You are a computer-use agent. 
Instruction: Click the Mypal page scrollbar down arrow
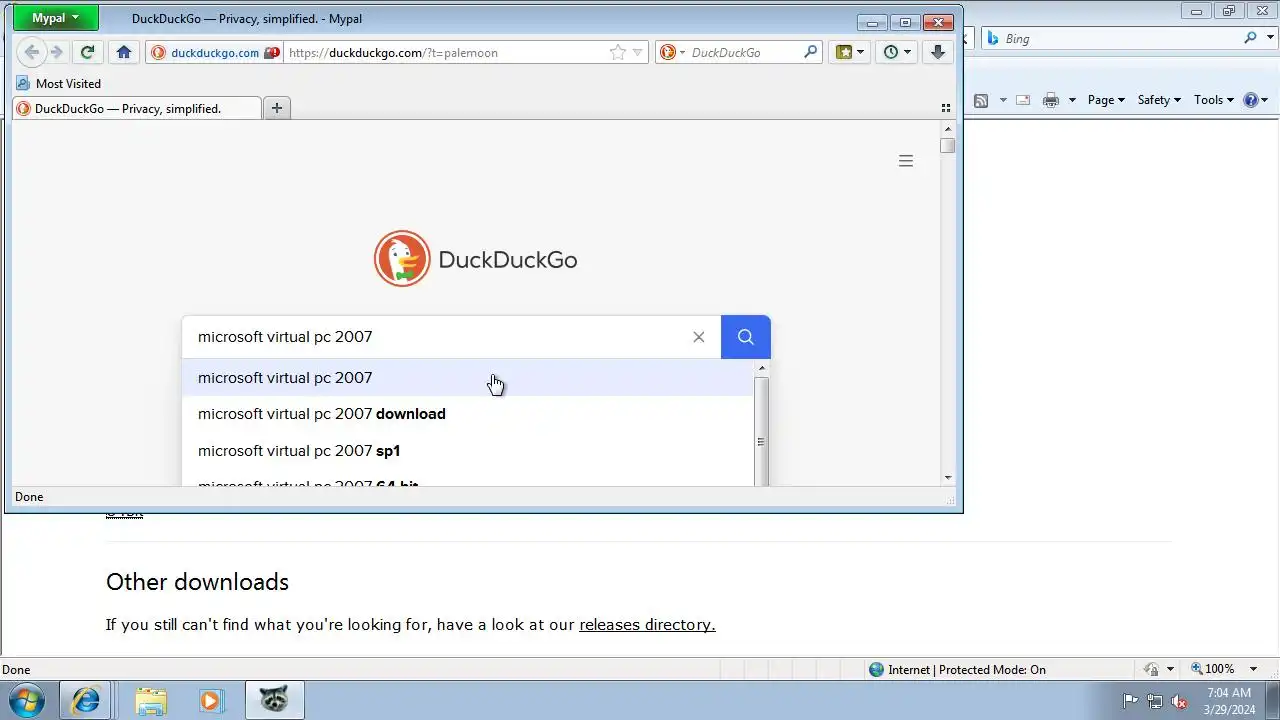948,478
